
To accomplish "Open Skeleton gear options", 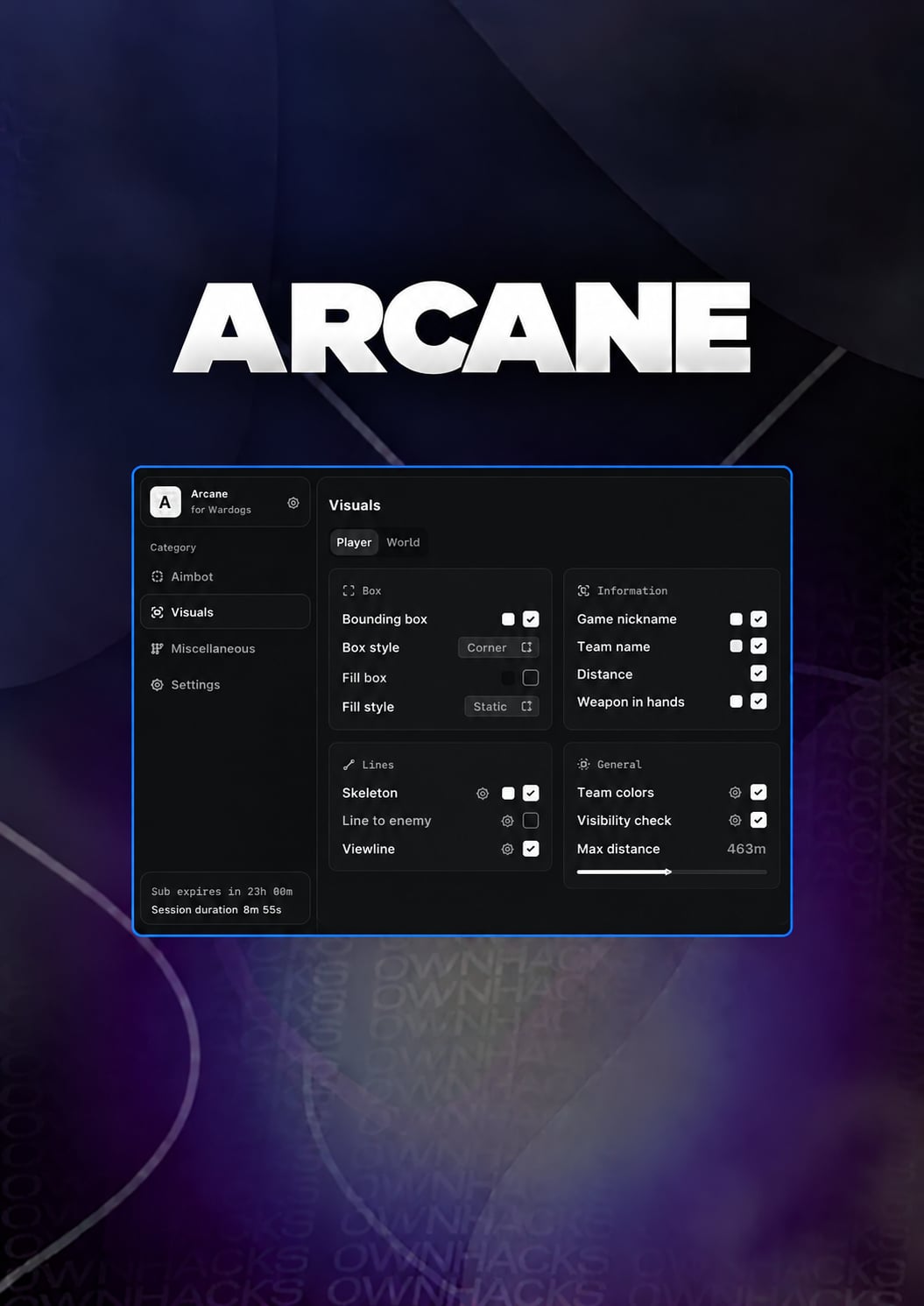I will coord(483,794).
